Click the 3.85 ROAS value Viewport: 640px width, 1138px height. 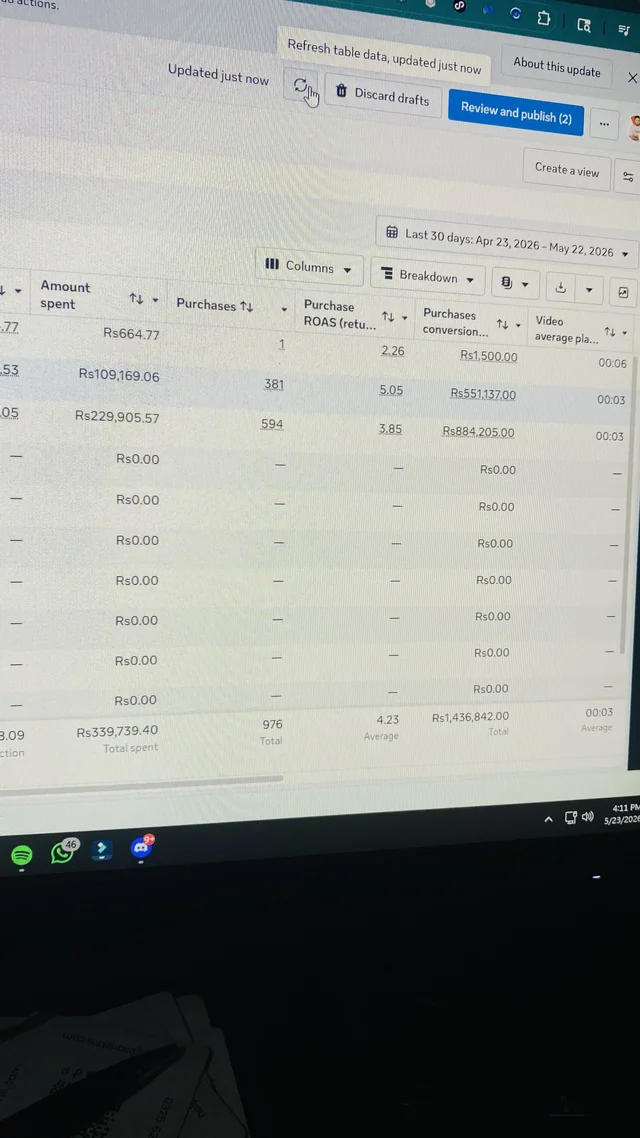point(390,429)
